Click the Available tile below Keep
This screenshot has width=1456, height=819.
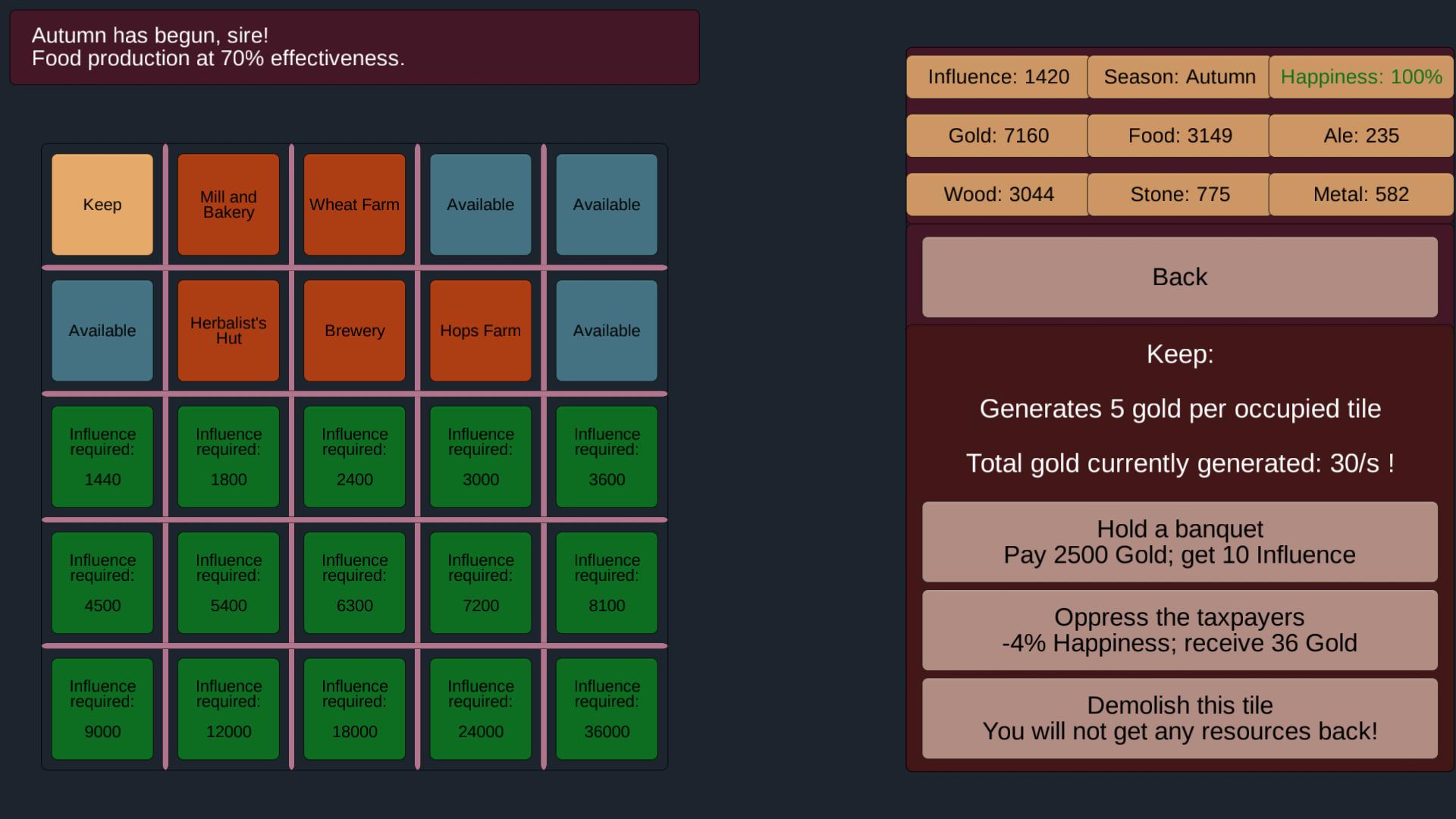[102, 331]
